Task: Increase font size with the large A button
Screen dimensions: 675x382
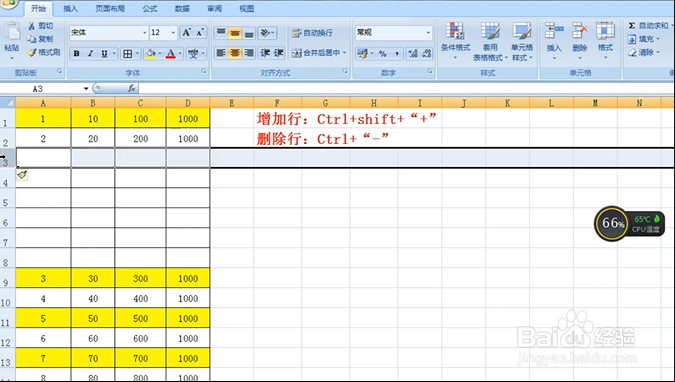Action: coord(186,33)
